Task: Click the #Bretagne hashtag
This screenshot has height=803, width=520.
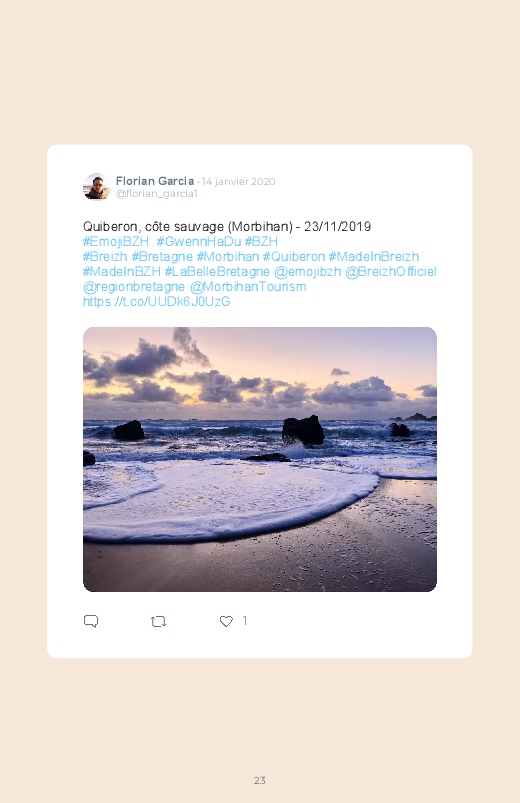Action: pos(162,257)
